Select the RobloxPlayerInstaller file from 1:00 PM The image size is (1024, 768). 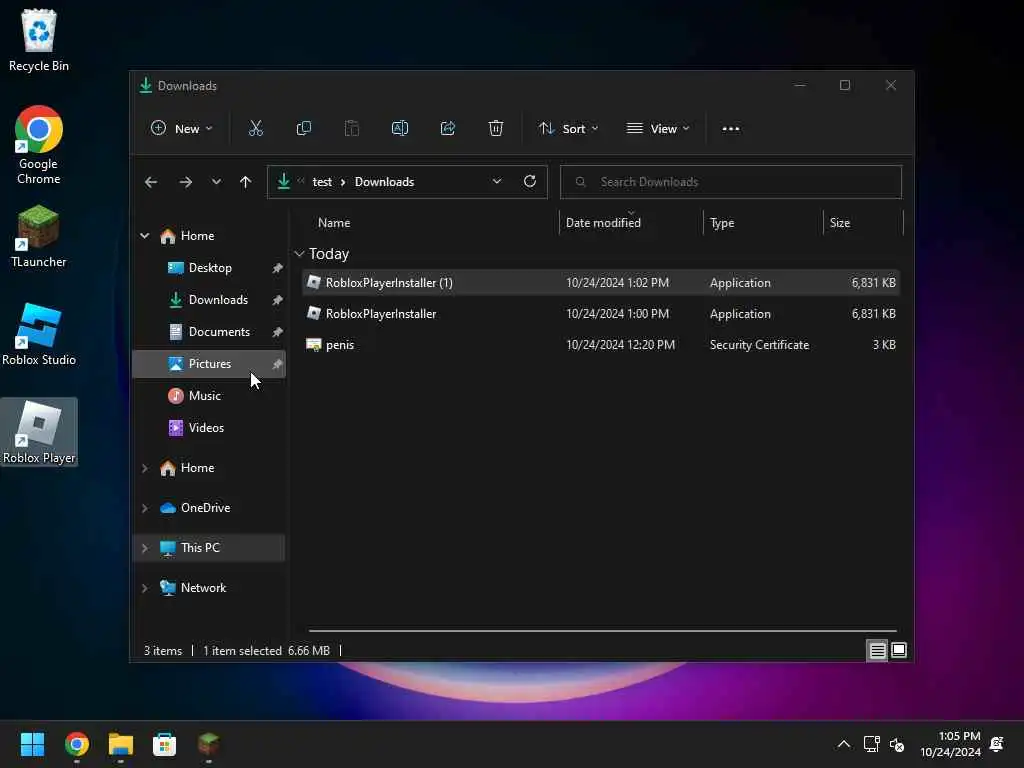click(x=601, y=313)
